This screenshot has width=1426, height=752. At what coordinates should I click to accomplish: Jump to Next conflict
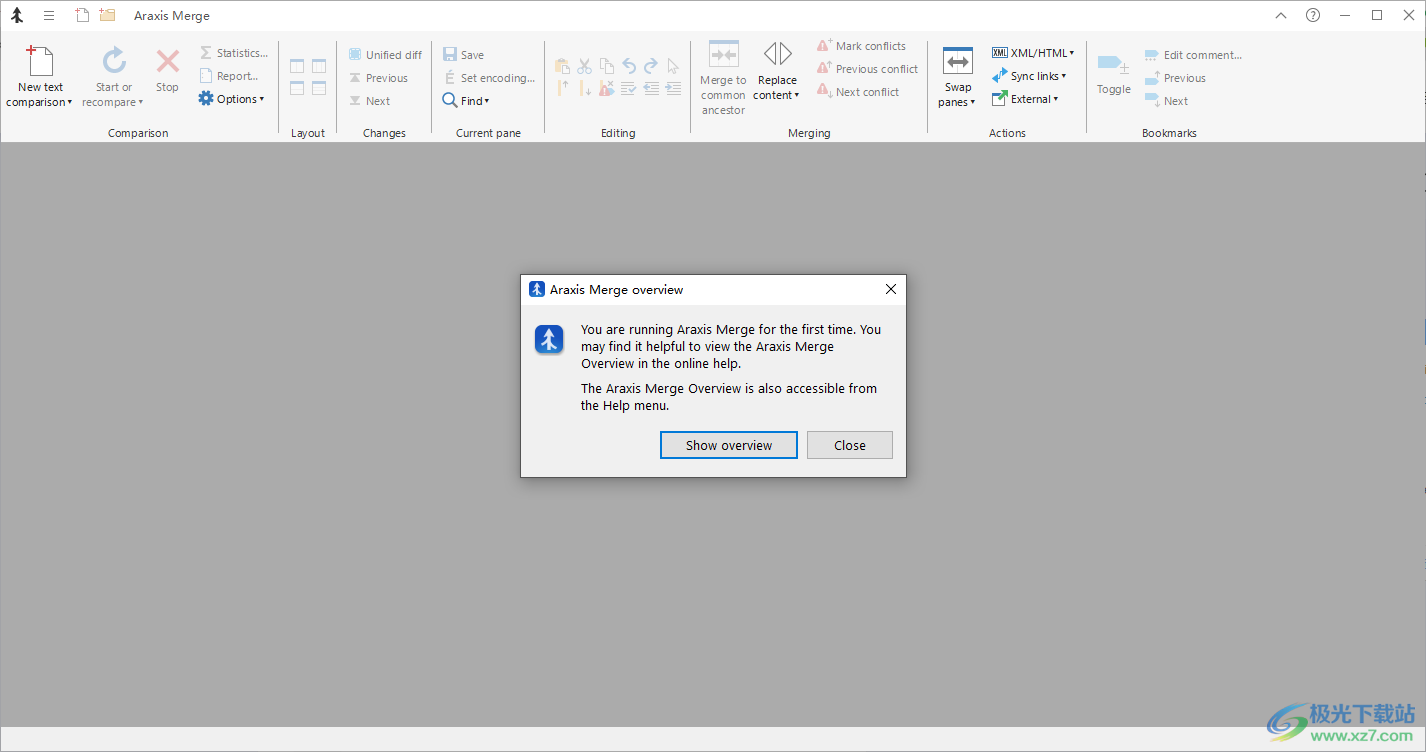tap(858, 92)
